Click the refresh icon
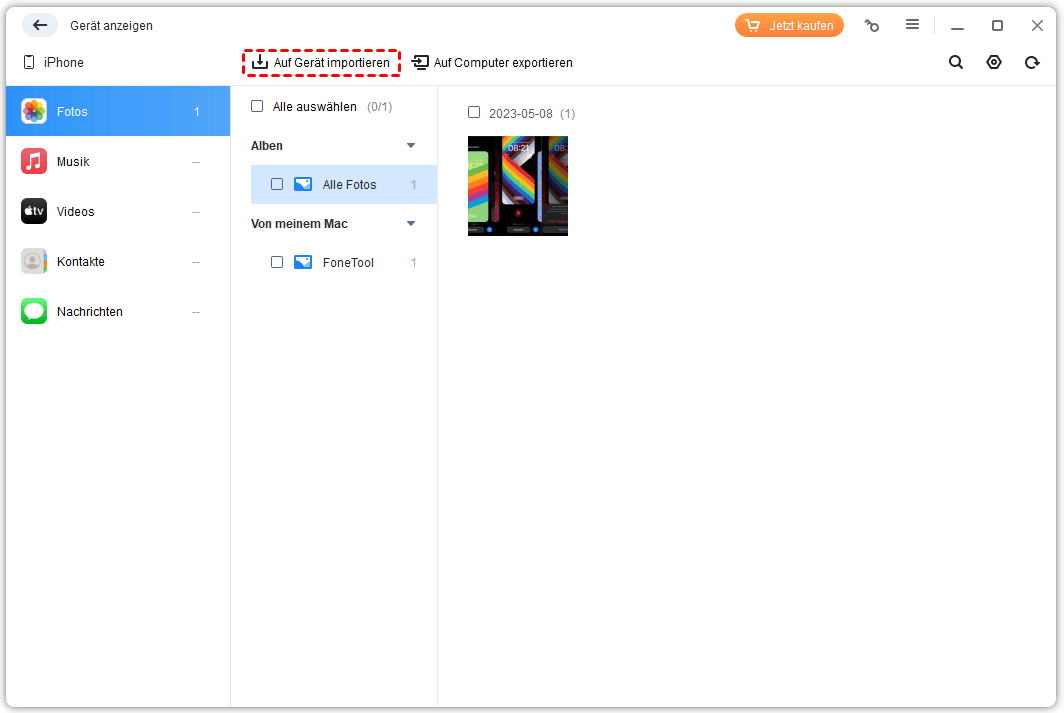Screen dimensions: 1064x713 click(x=1032, y=62)
